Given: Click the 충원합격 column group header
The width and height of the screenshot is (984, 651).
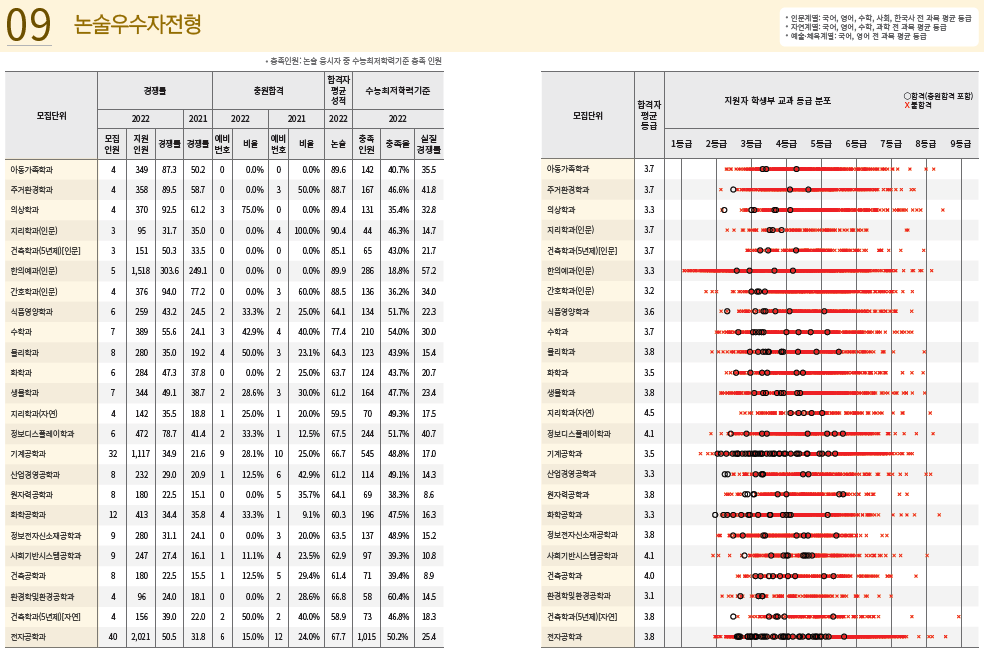Looking at the screenshot, I should (x=269, y=90).
